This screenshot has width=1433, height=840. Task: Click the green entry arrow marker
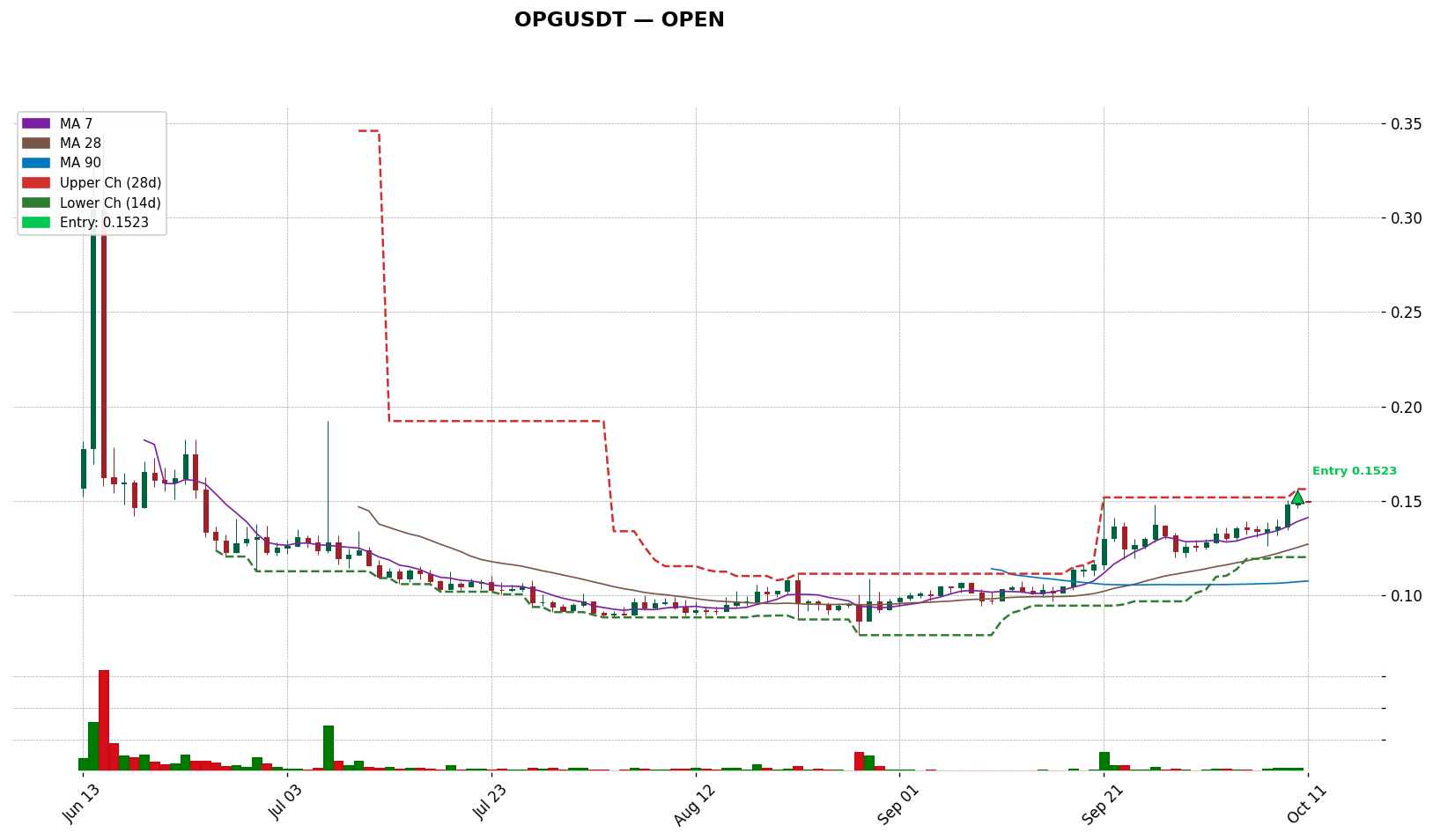(x=1297, y=497)
